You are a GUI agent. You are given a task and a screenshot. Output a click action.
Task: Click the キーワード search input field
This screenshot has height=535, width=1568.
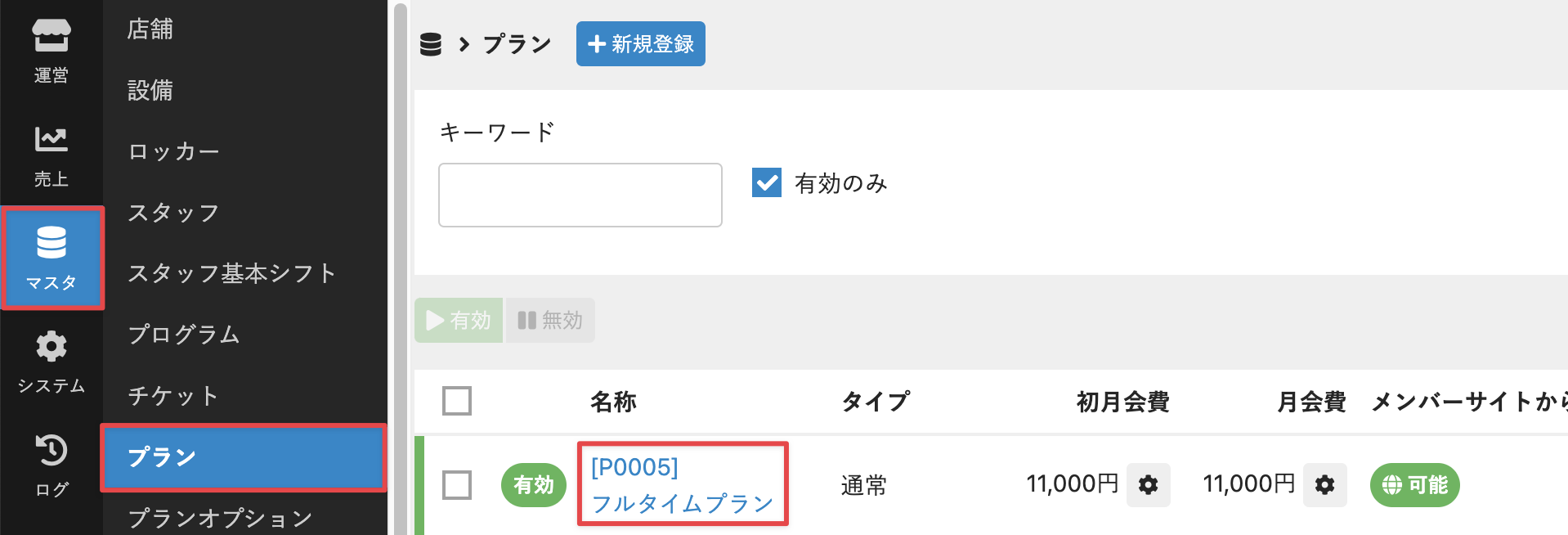pyautogui.click(x=580, y=195)
